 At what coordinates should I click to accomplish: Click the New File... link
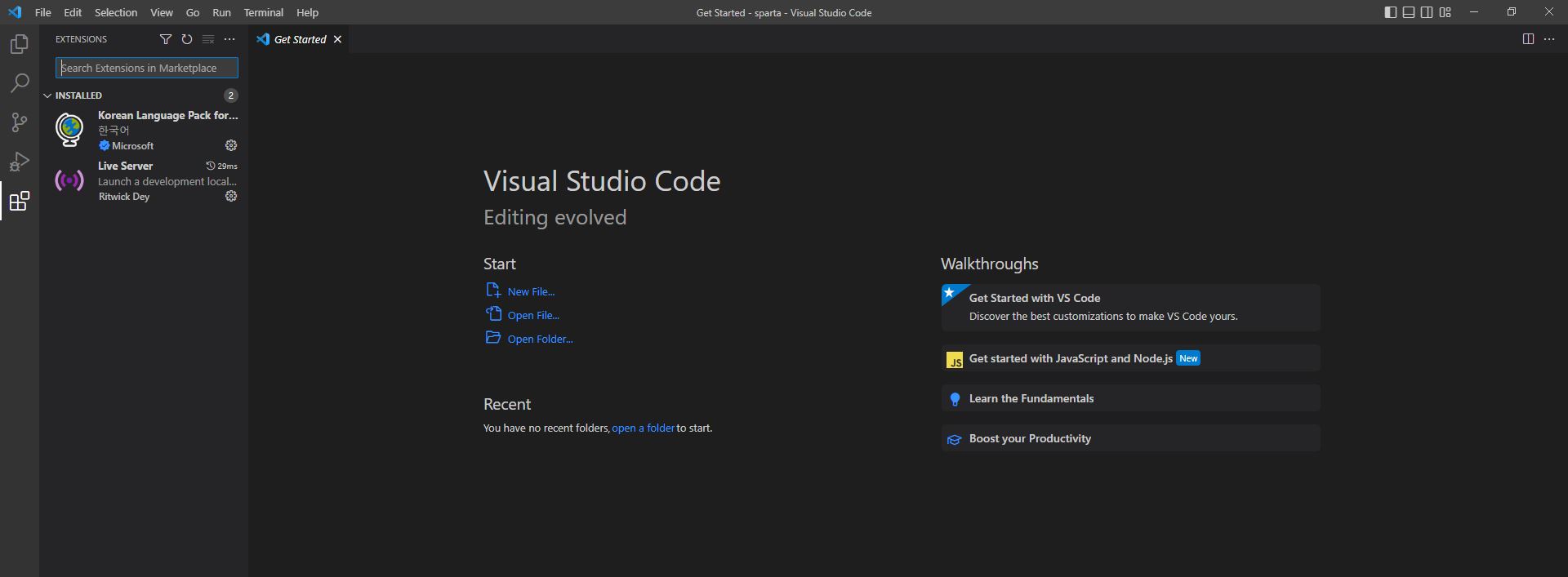pos(531,291)
